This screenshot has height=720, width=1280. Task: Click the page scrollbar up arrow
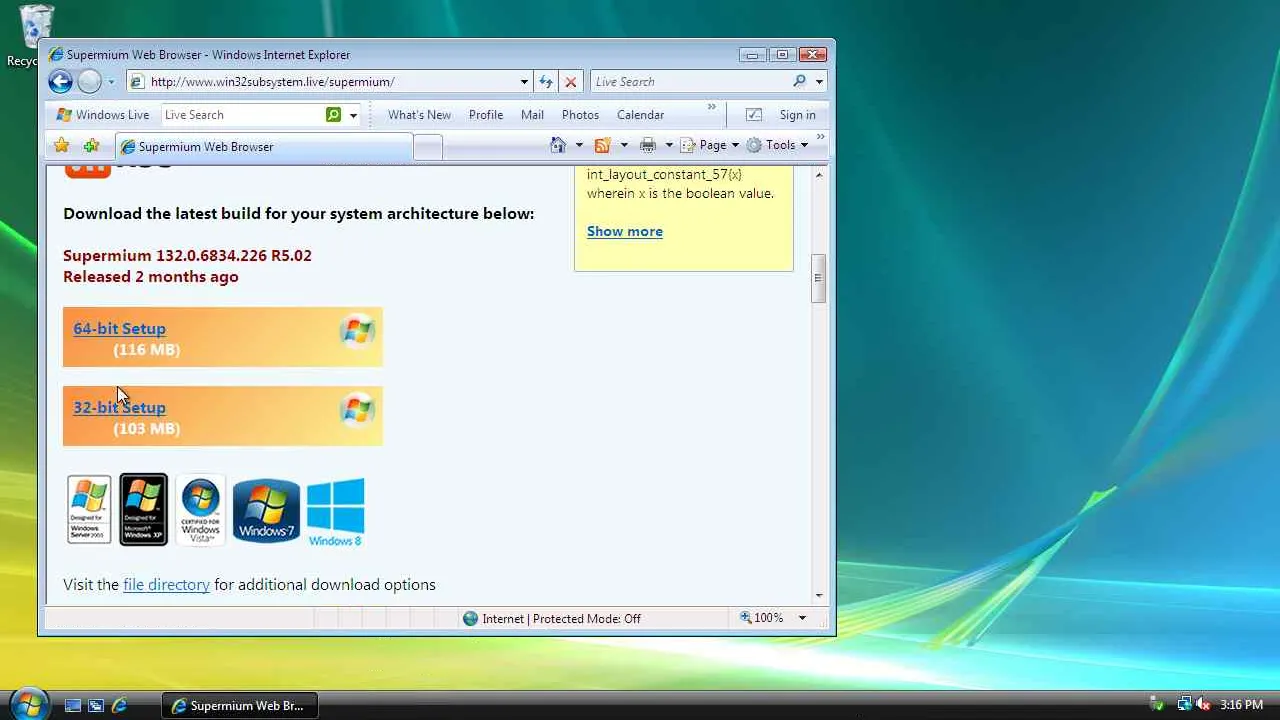pyautogui.click(x=819, y=175)
